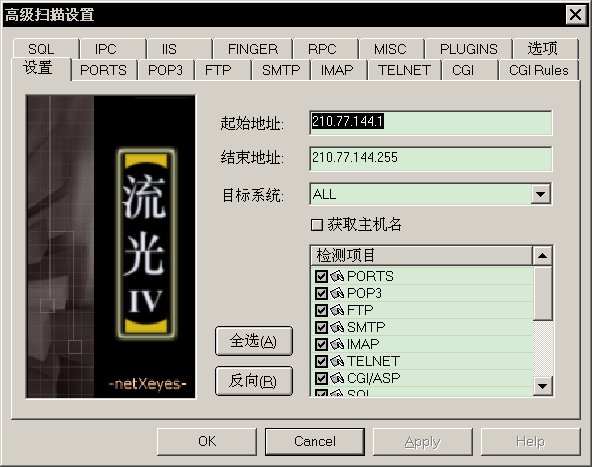Select the 设置 tab
Screen dimensions: 592x467
tap(41, 69)
